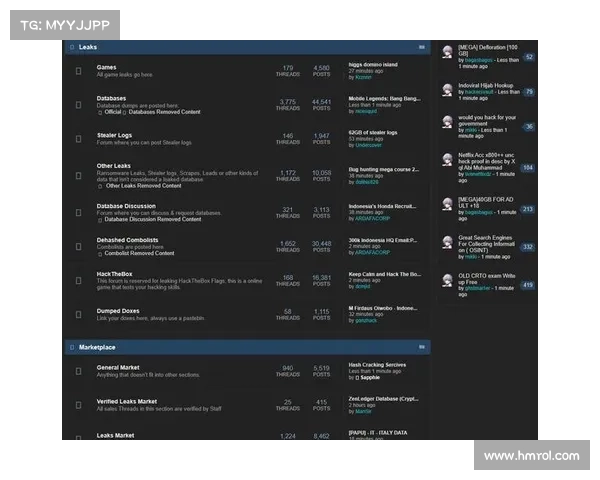
Task: Open last post 'Keep Calm and Hack The Bo...'
Action: pyautogui.click(x=385, y=274)
